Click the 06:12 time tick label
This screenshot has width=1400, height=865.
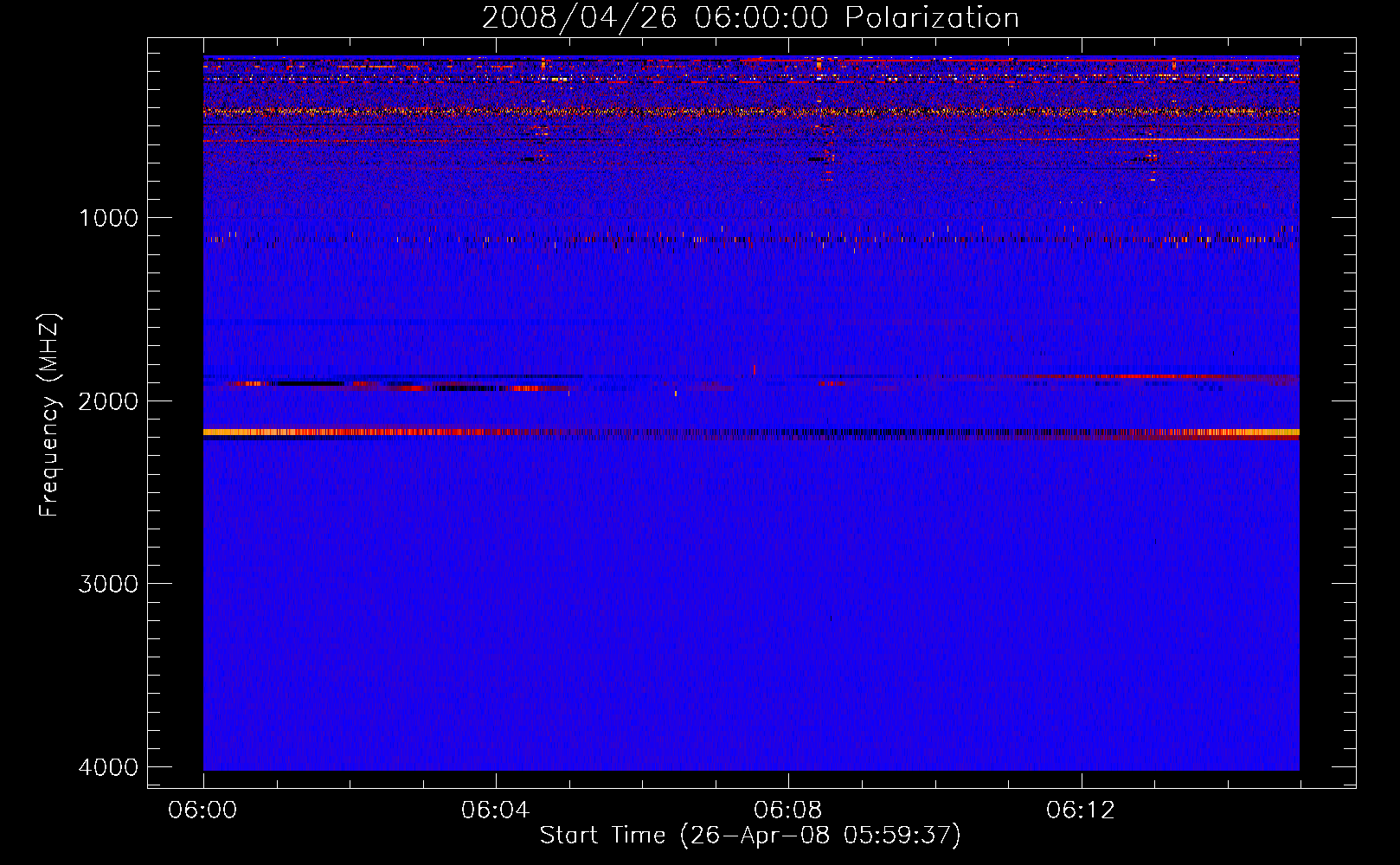click(x=1080, y=811)
